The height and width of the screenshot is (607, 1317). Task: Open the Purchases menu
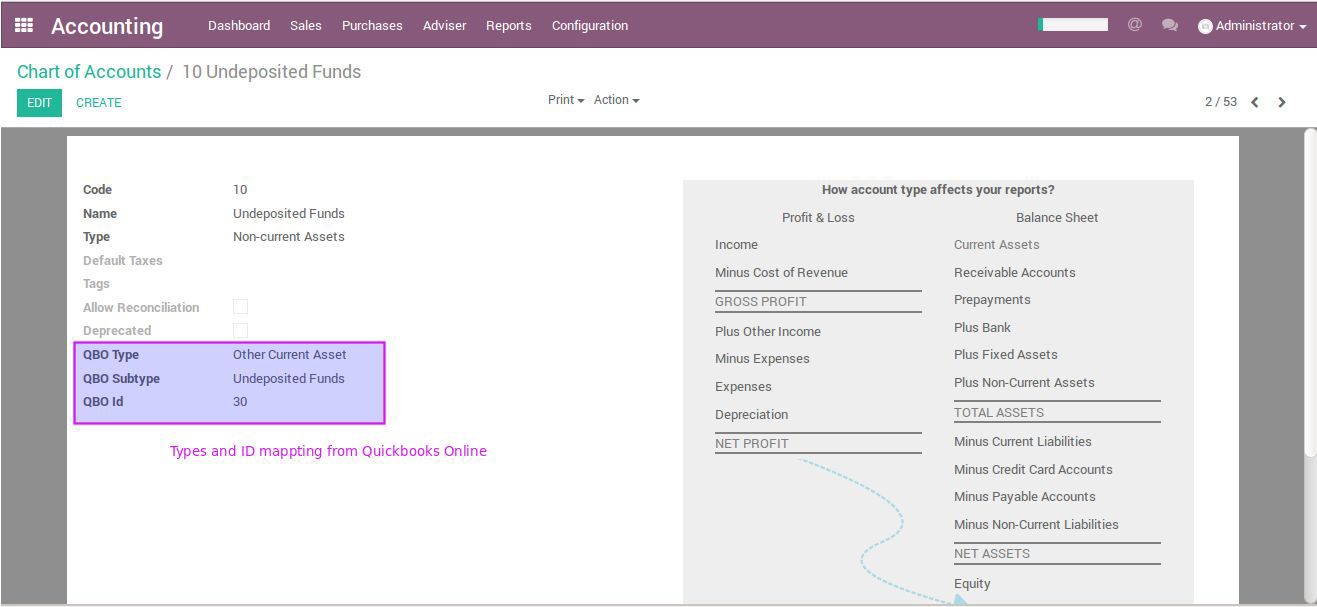point(372,25)
